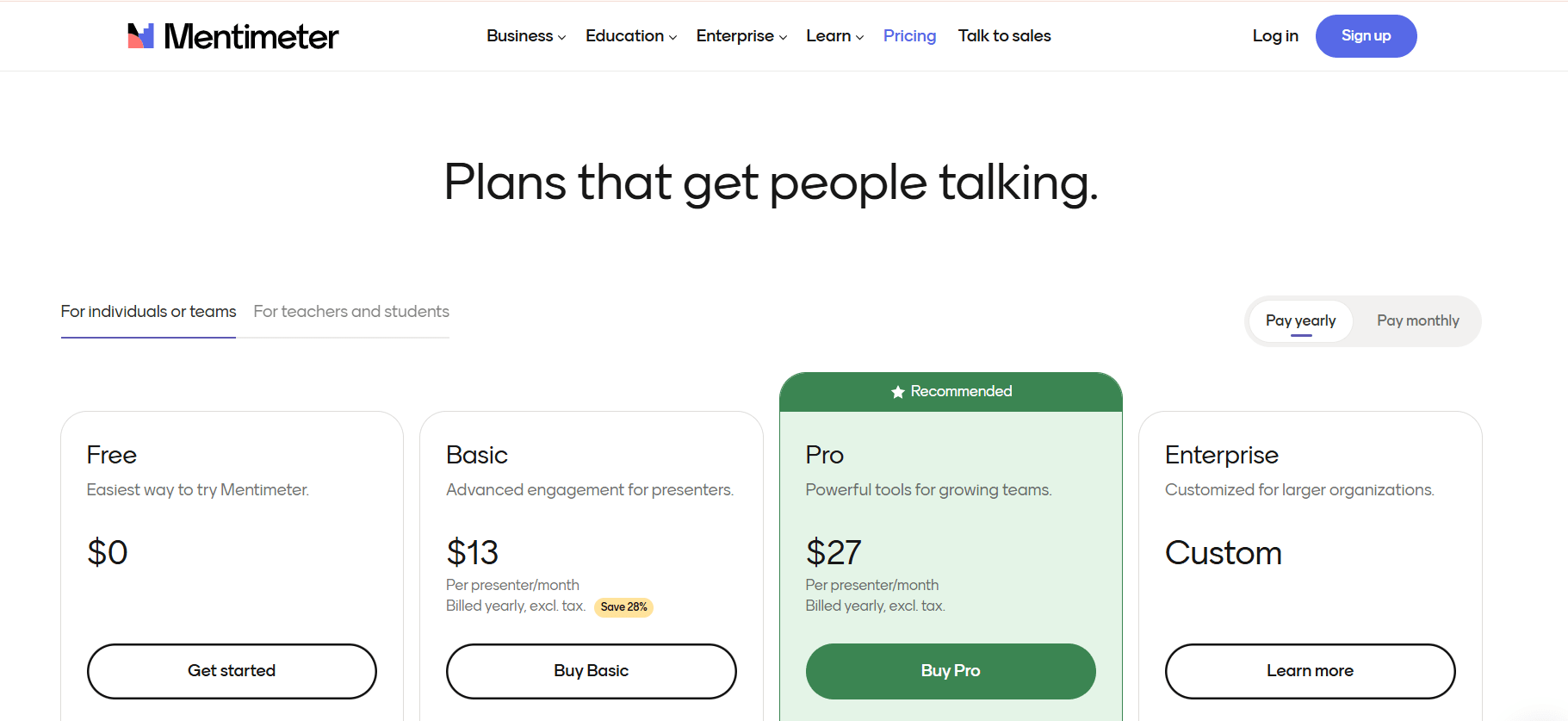Click the Mentimeter logo icon
Screen dimensions: 1568x721
pos(140,35)
